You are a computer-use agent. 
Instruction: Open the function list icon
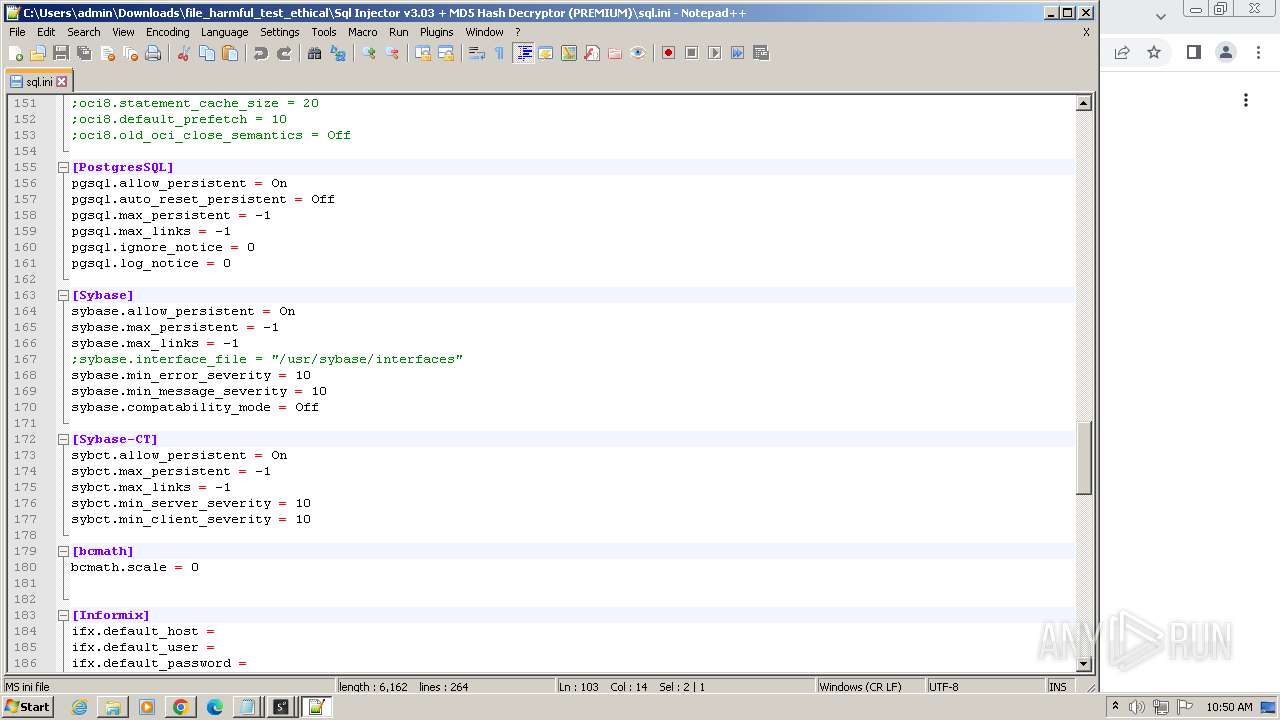(x=592, y=53)
